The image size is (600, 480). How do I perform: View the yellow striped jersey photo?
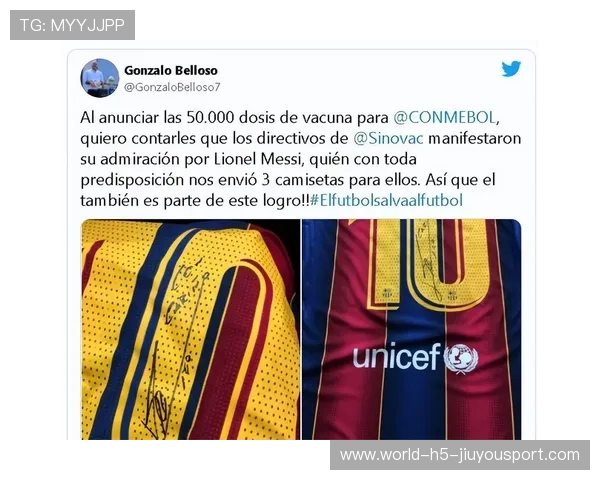(x=190, y=329)
